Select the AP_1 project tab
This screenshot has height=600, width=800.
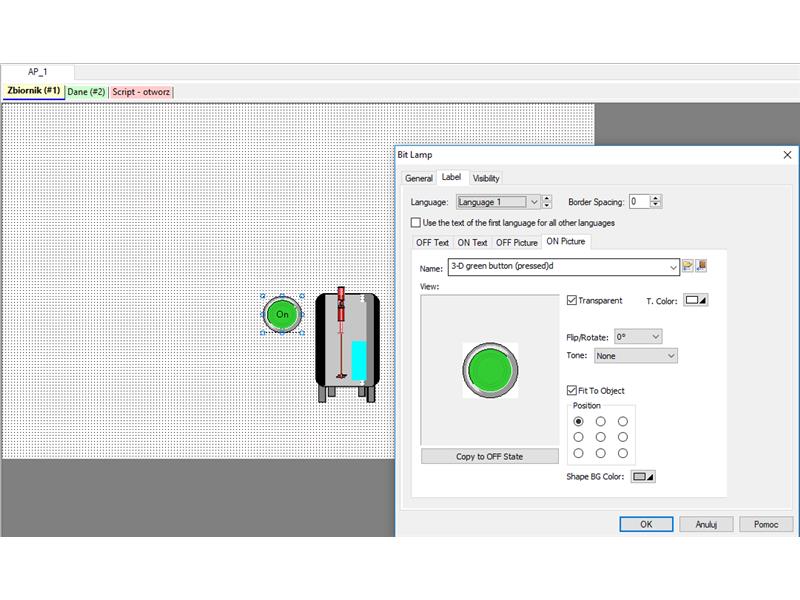pos(38,72)
